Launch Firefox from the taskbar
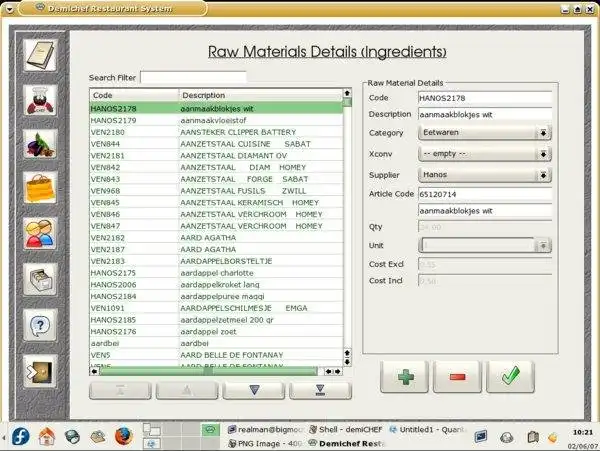 coord(123,436)
